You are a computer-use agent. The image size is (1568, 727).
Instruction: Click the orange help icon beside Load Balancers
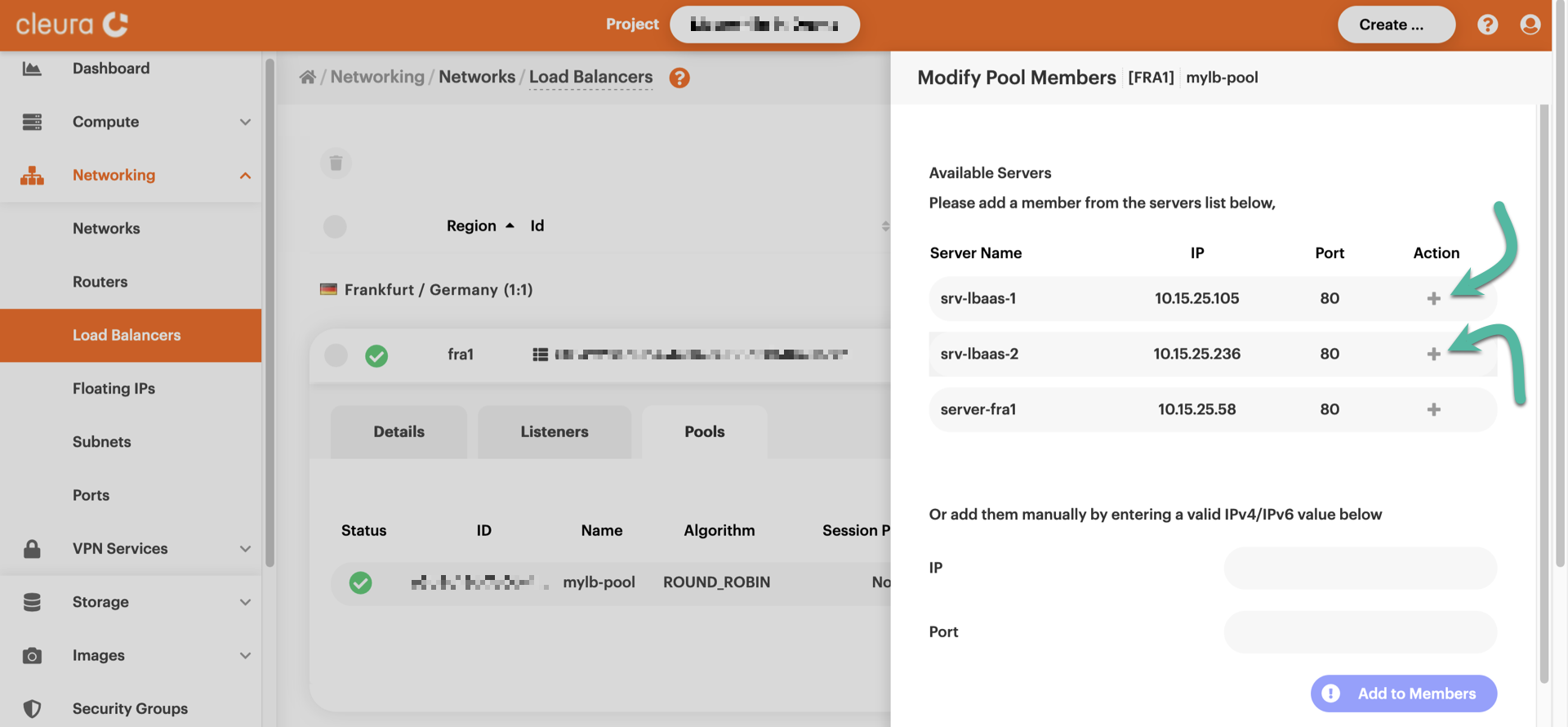[x=679, y=78]
